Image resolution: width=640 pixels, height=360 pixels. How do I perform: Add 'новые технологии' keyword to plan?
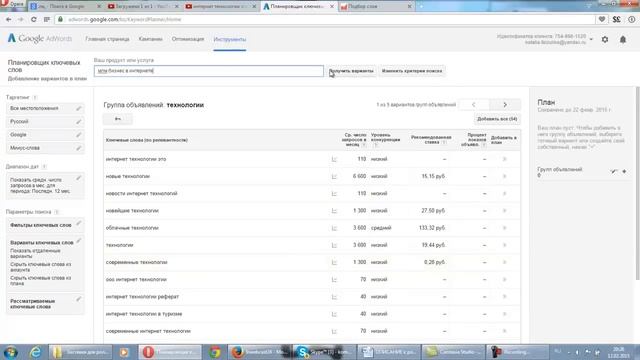pyautogui.click(x=504, y=176)
